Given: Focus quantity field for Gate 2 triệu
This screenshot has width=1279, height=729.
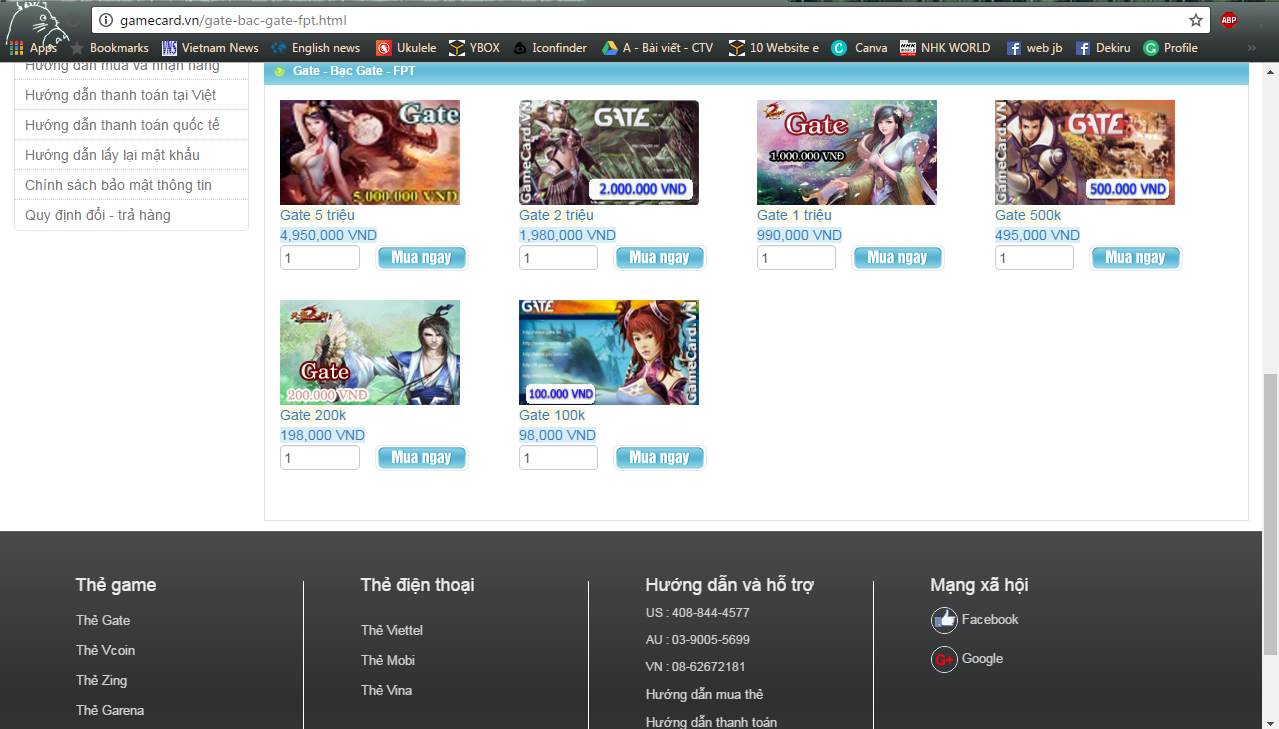Looking at the screenshot, I should [558, 258].
